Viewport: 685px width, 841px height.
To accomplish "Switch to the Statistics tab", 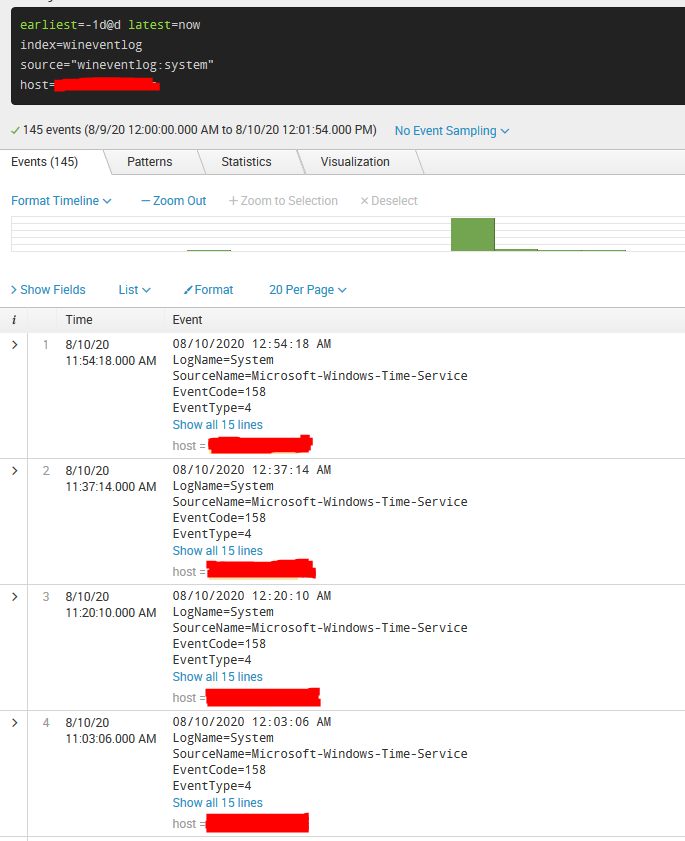I will click(246, 162).
